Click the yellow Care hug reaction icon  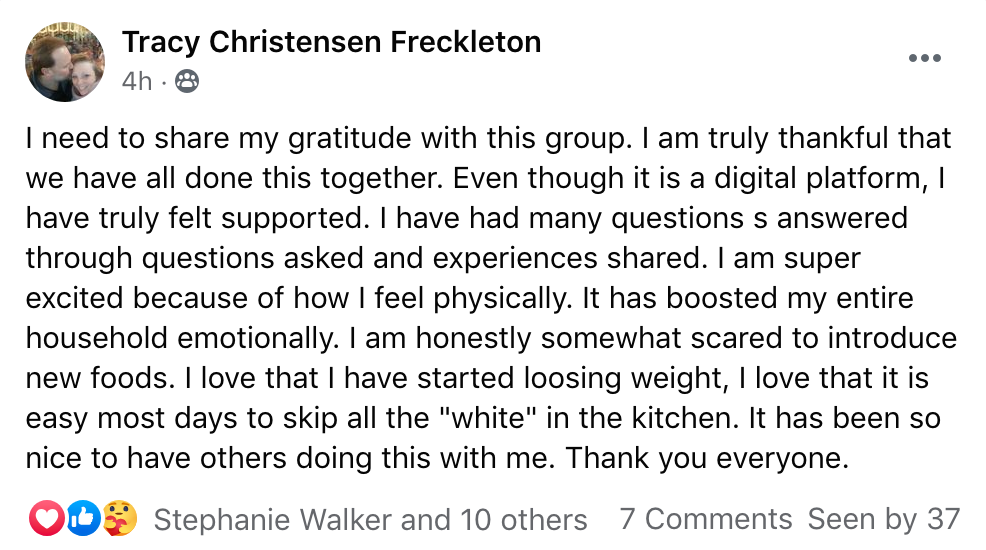(119, 519)
